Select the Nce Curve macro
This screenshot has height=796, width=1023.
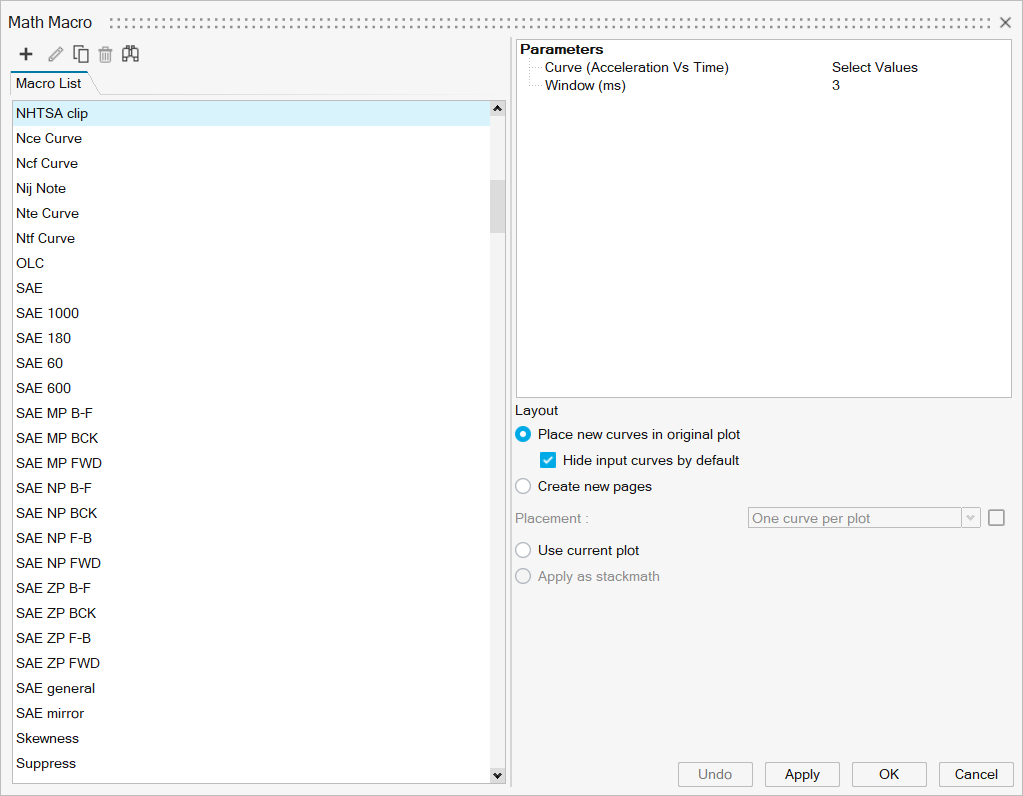pos(251,138)
